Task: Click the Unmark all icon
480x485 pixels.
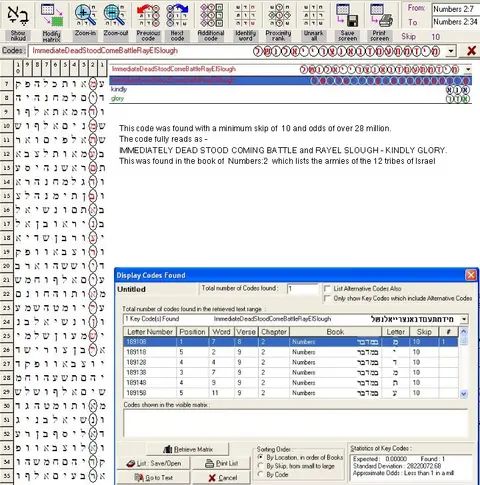Action: pyautogui.click(x=313, y=16)
